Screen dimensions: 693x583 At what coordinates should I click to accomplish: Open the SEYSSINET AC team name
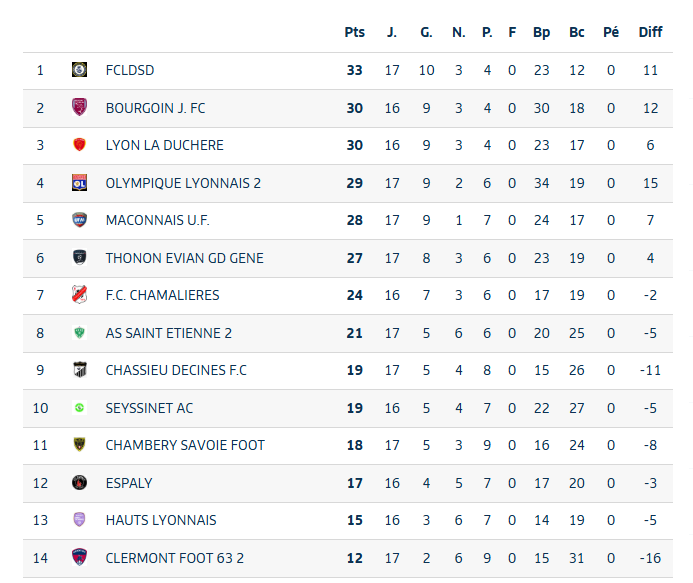coord(150,408)
